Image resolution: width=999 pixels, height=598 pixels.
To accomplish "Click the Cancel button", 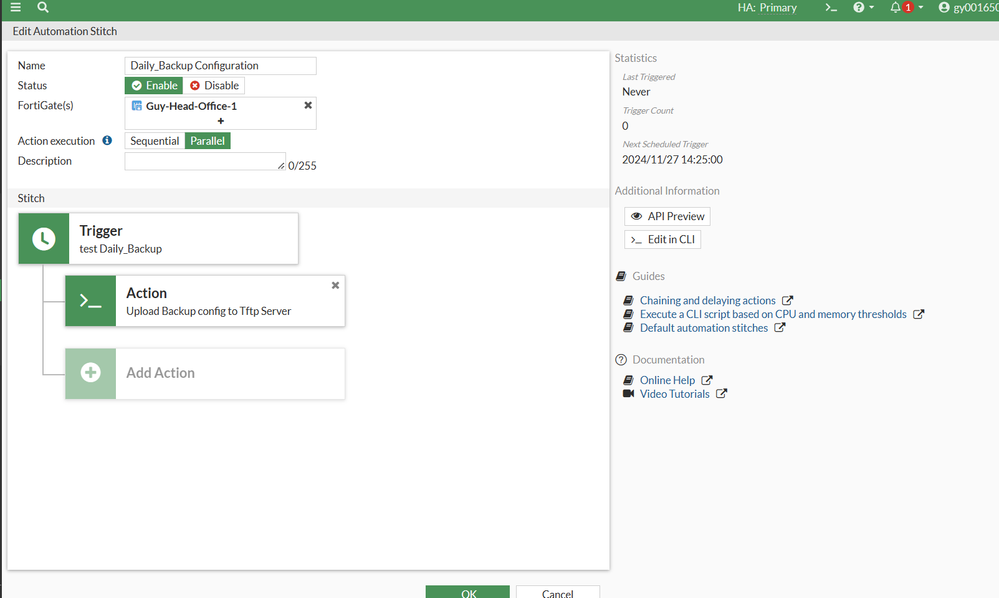I will tap(557, 592).
